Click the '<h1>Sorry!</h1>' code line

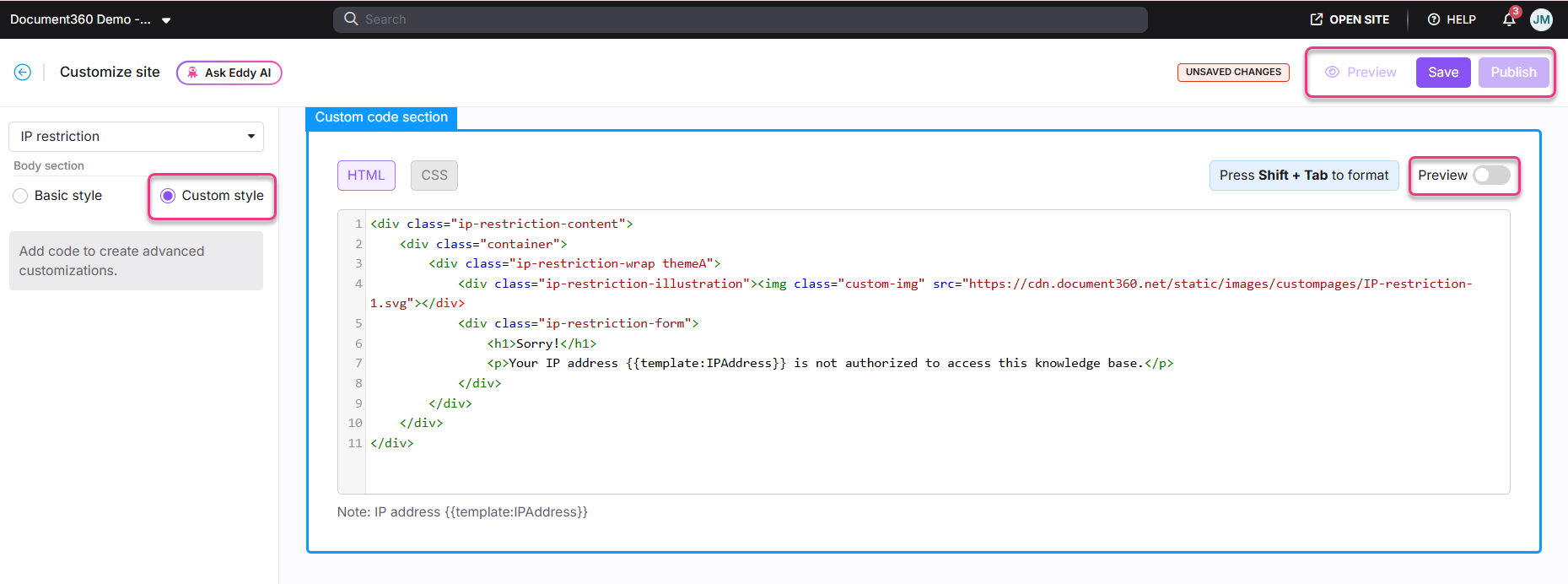tap(542, 343)
